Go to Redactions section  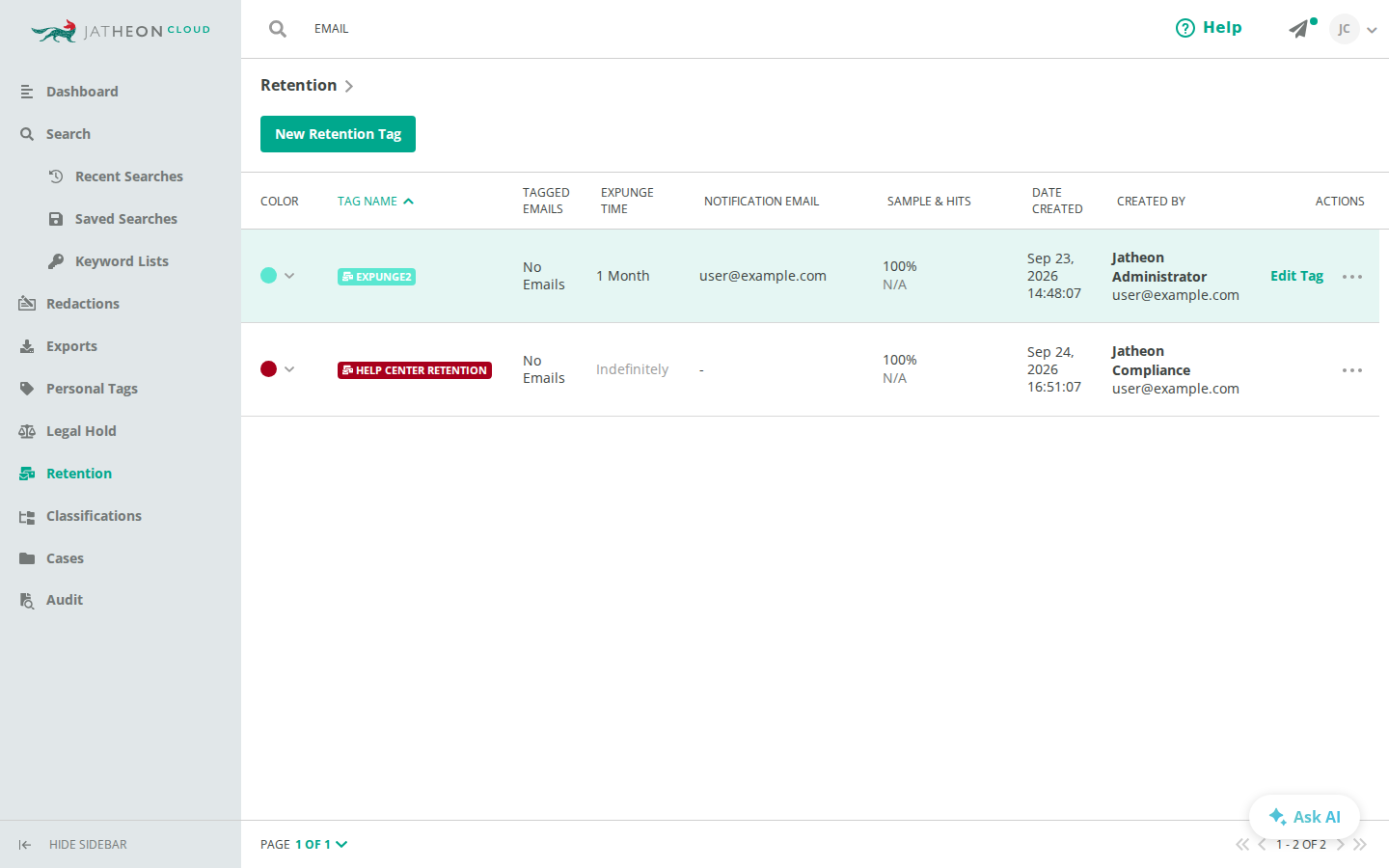(83, 304)
